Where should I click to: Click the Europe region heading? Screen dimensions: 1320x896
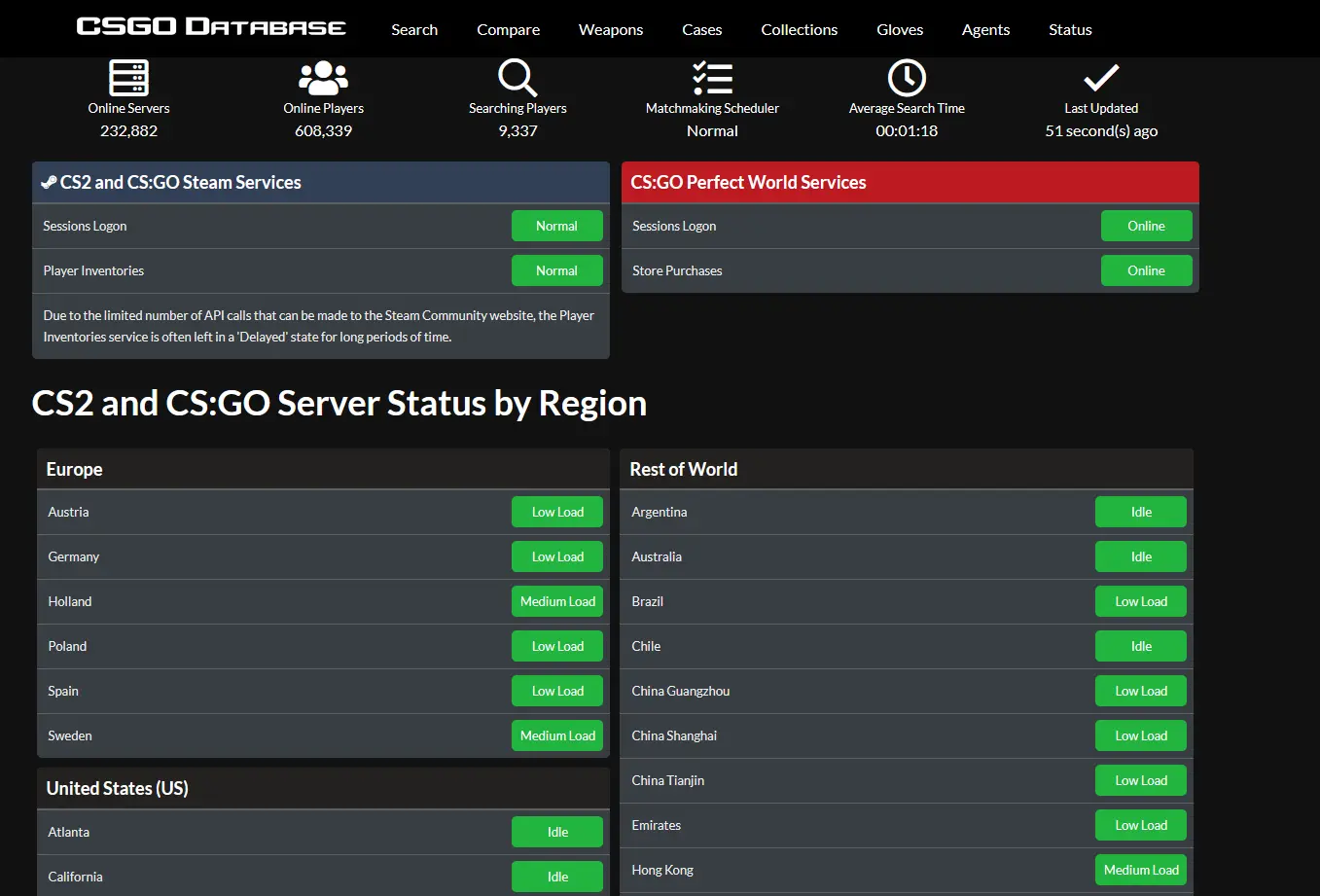tap(74, 469)
